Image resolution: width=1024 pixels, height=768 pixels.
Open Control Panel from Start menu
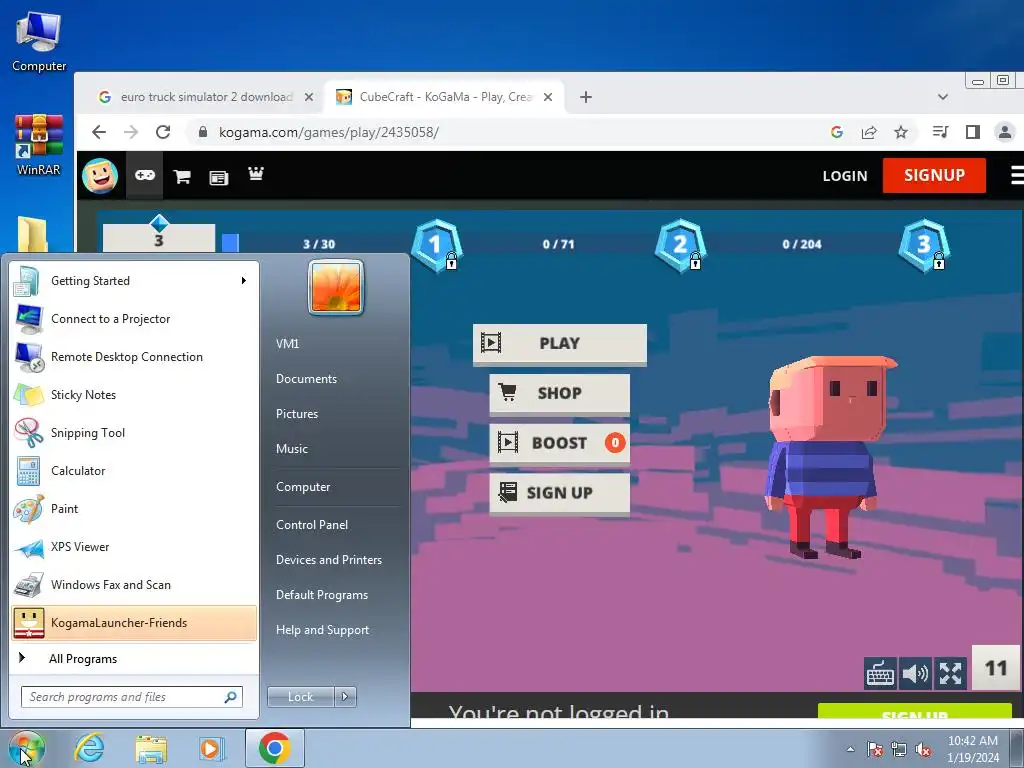point(312,525)
